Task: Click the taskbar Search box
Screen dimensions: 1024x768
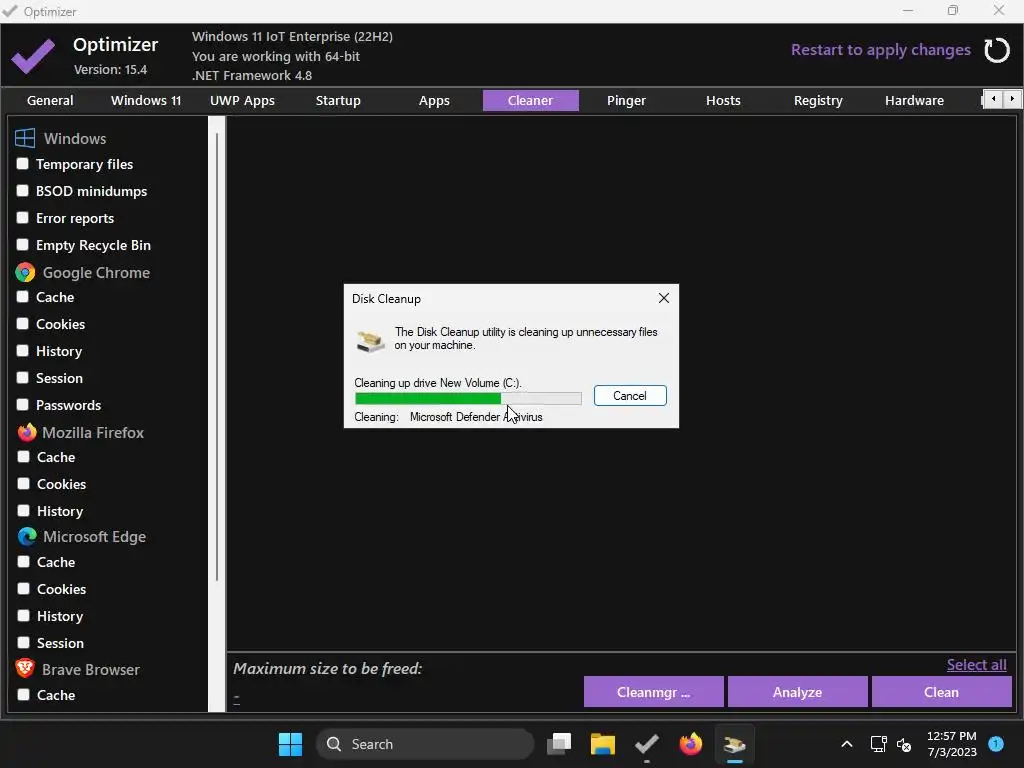Action: 425,744
